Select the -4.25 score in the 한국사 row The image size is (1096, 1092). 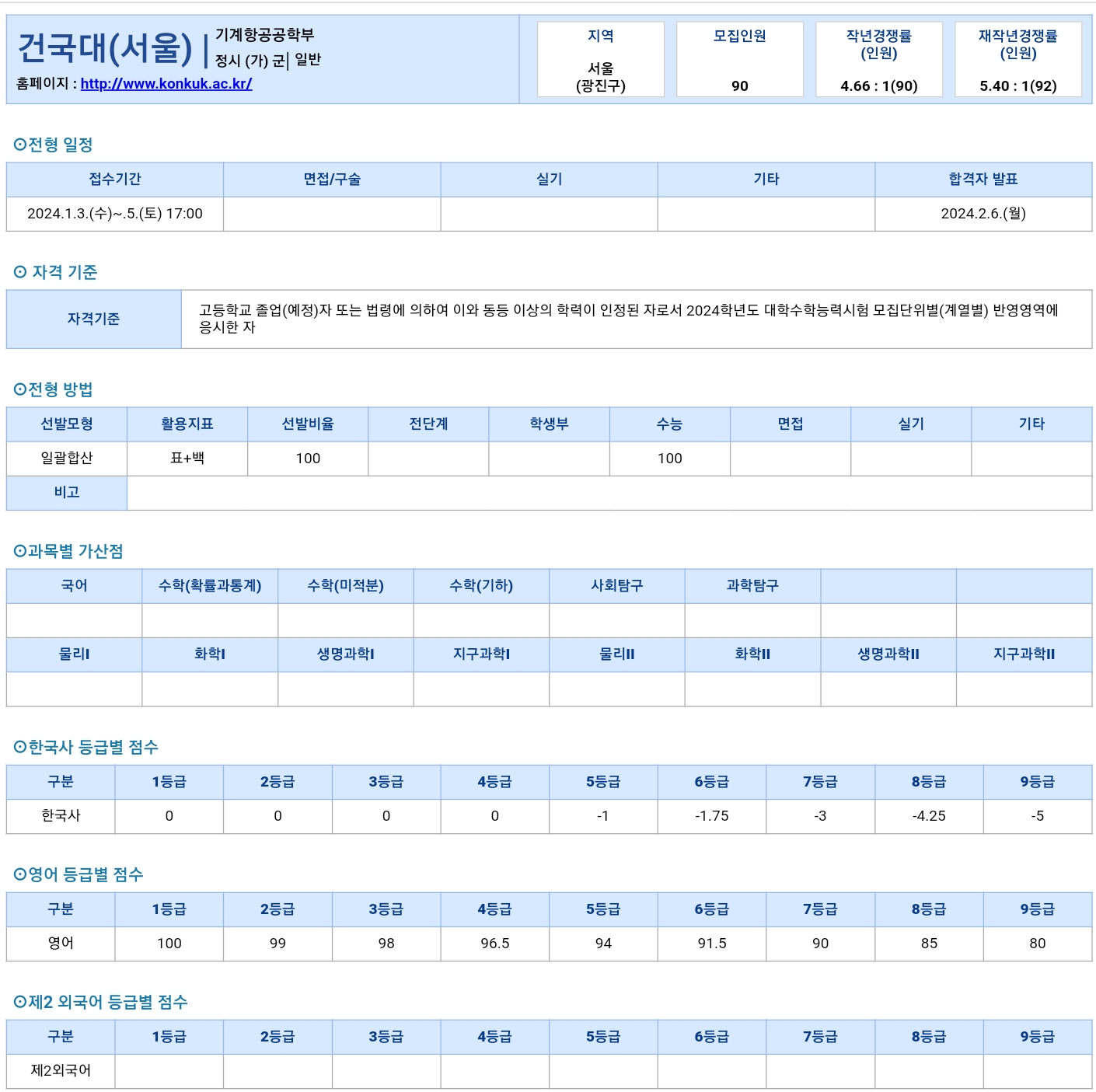coord(929,816)
